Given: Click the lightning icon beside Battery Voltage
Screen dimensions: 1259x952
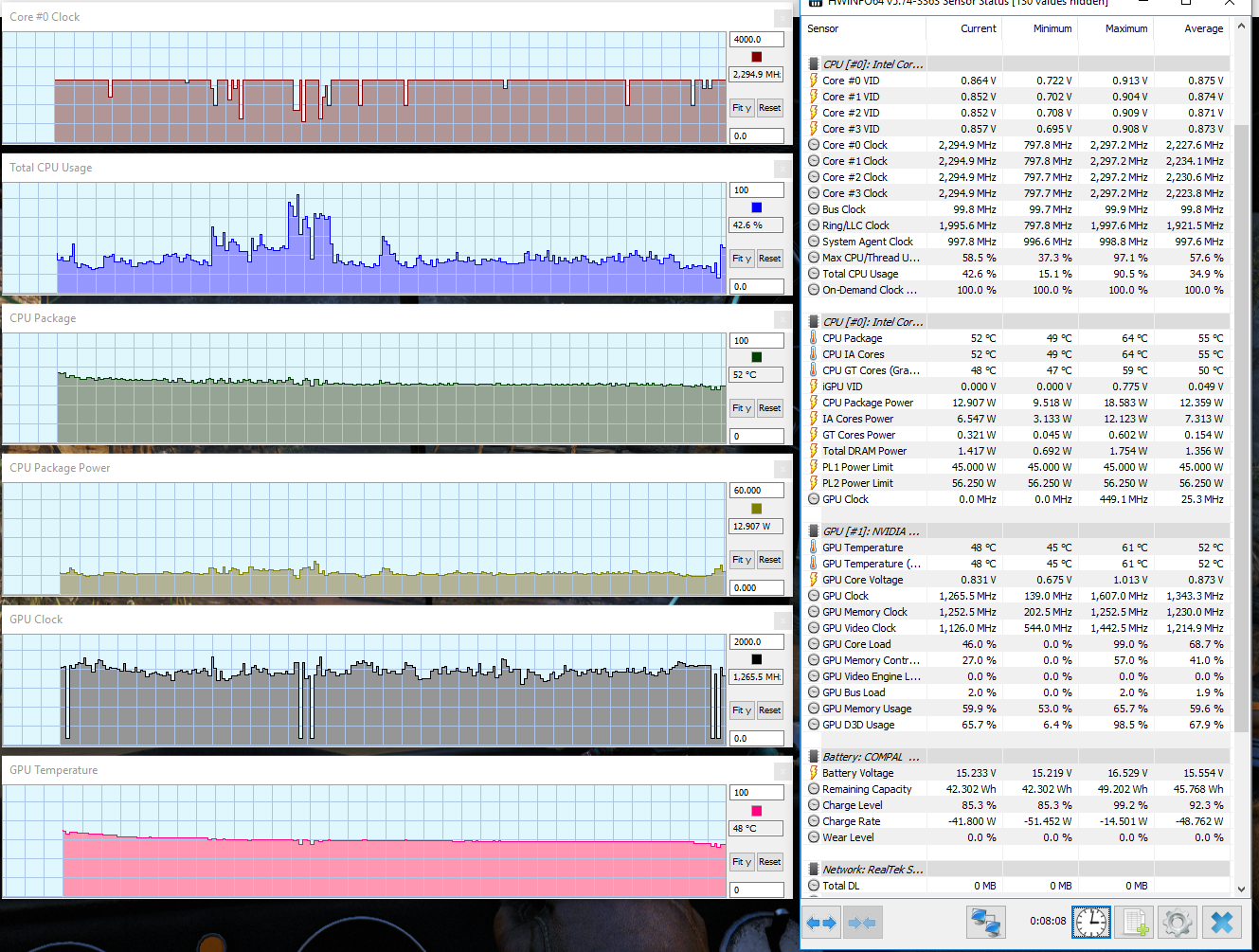Looking at the screenshot, I should point(813,773).
